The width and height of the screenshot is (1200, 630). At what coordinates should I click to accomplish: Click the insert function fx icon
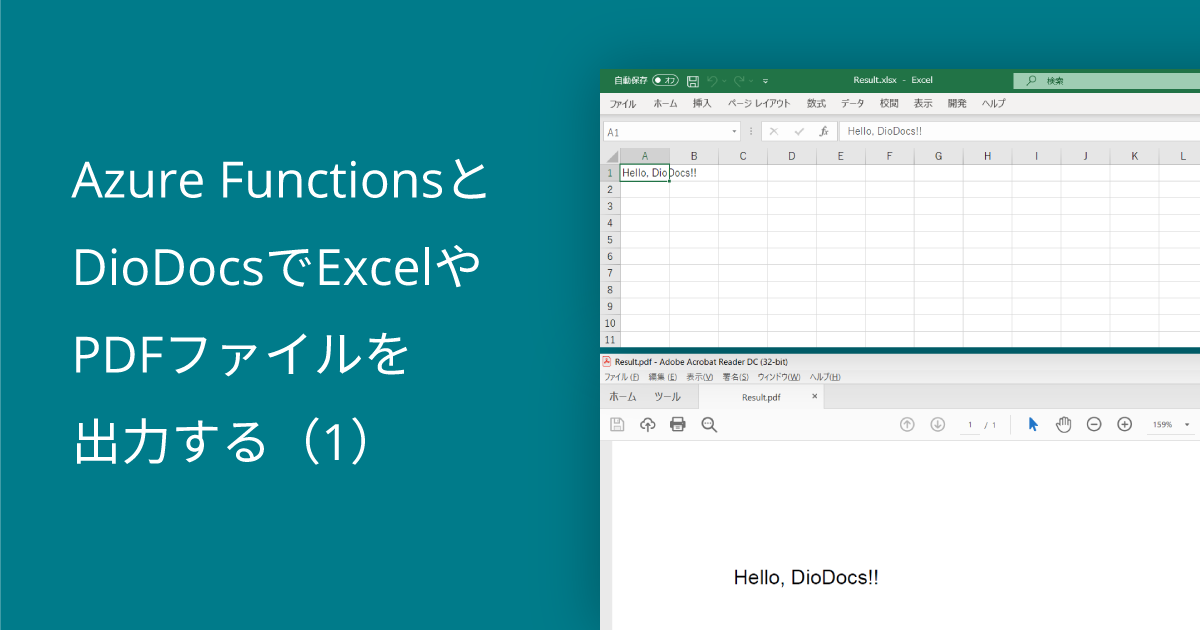824,132
